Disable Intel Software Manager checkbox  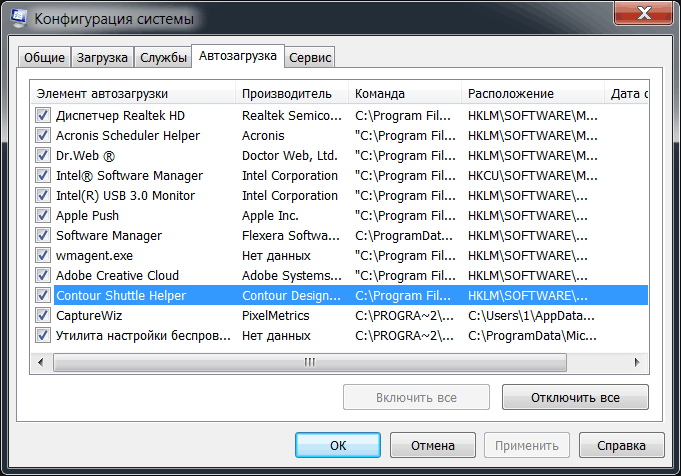43,175
